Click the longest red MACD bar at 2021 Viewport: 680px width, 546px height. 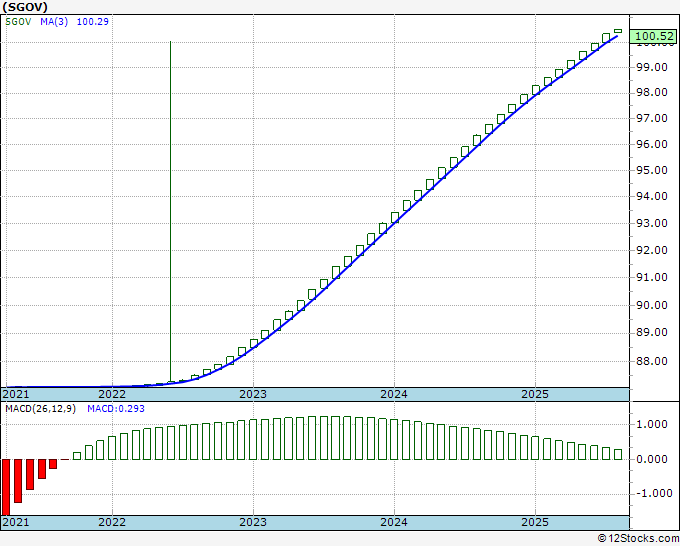(6, 487)
